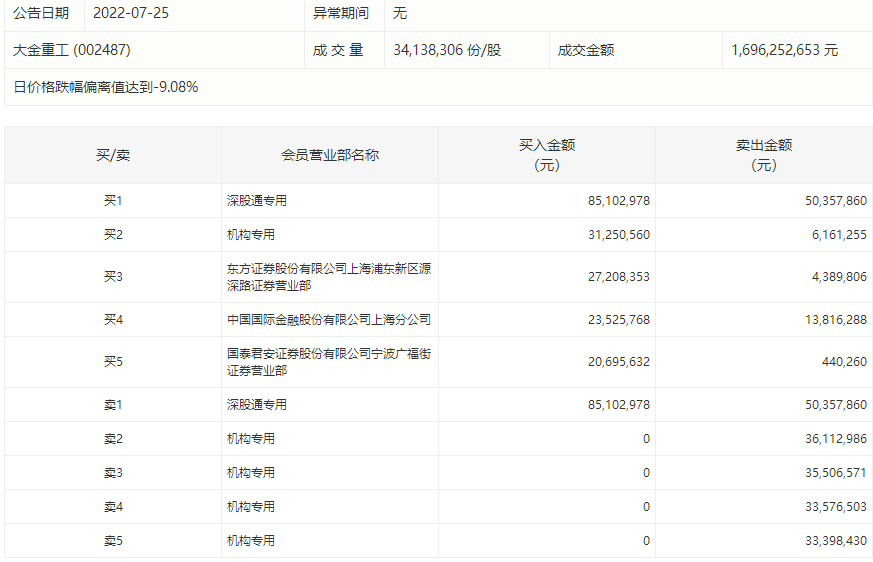The image size is (873, 562).
Task: Select 机构专用 in the 买2 row
Action: [251, 235]
